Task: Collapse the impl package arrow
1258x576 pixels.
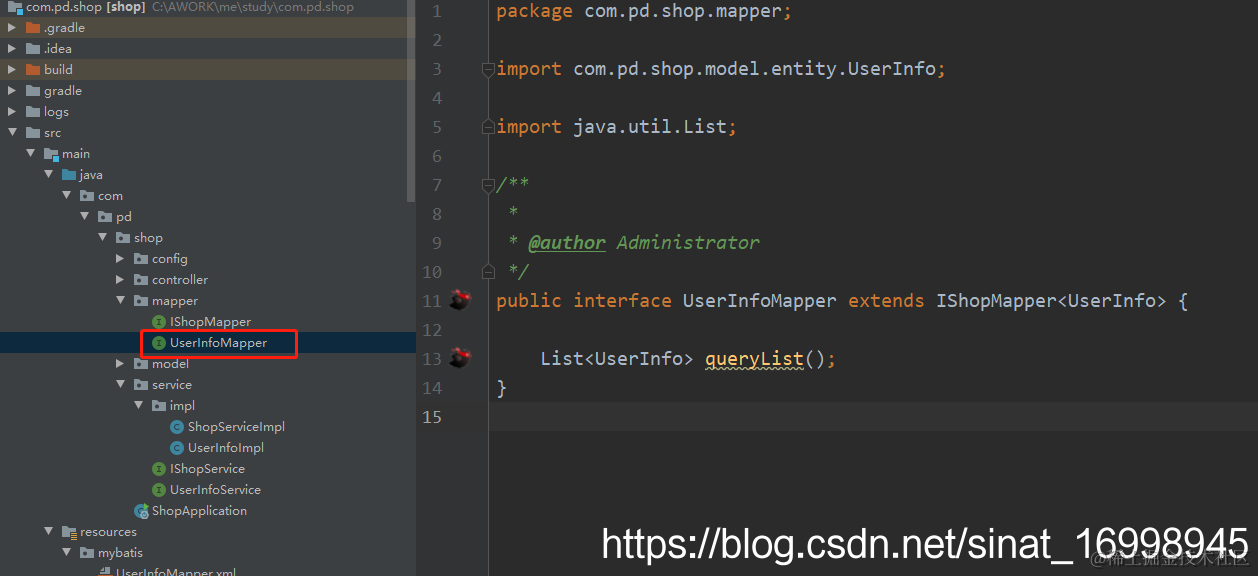Action: (138, 406)
